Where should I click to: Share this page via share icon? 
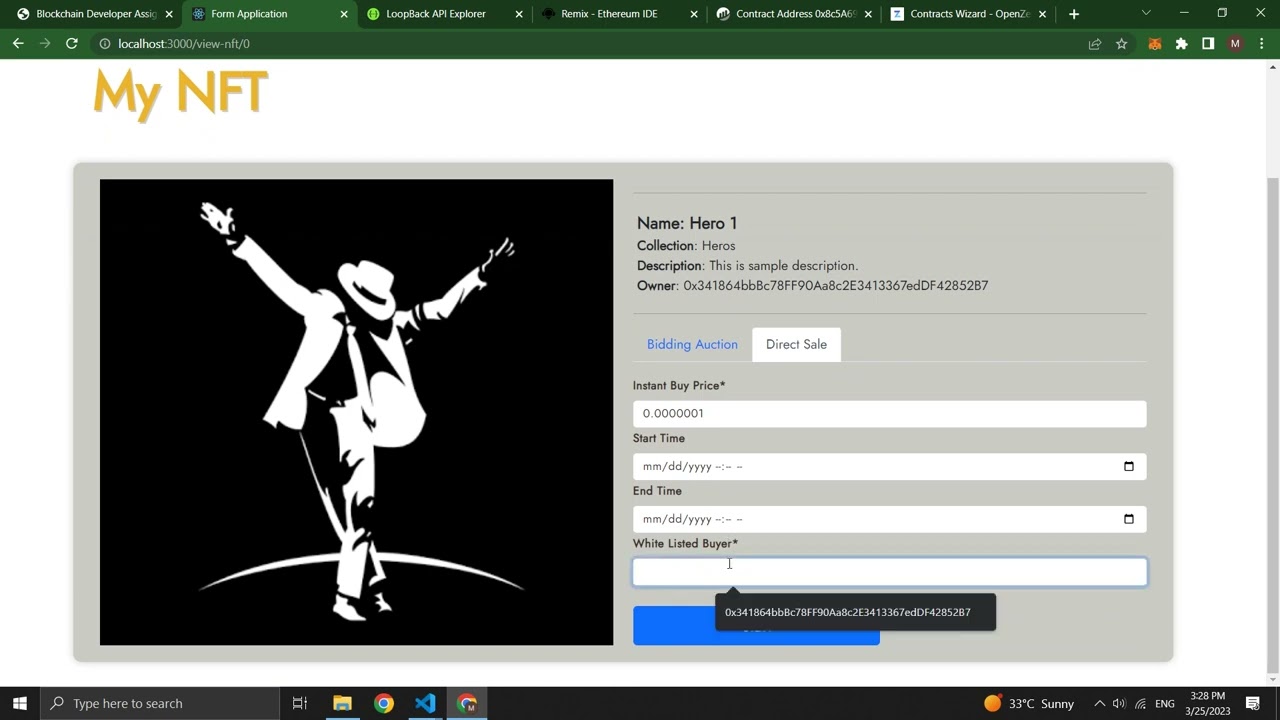click(x=1095, y=44)
